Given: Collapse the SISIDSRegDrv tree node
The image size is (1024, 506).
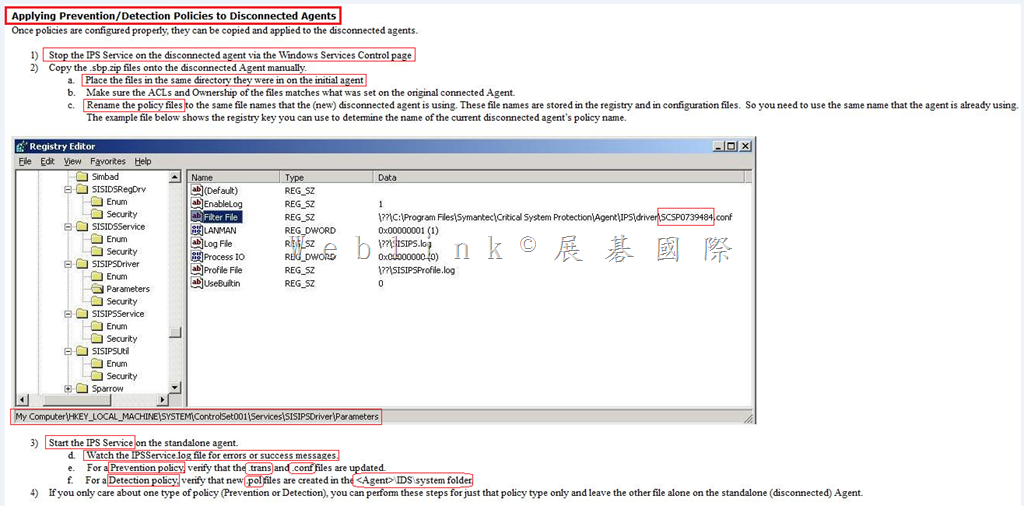Looking at the screenshot, I should 68,189.
